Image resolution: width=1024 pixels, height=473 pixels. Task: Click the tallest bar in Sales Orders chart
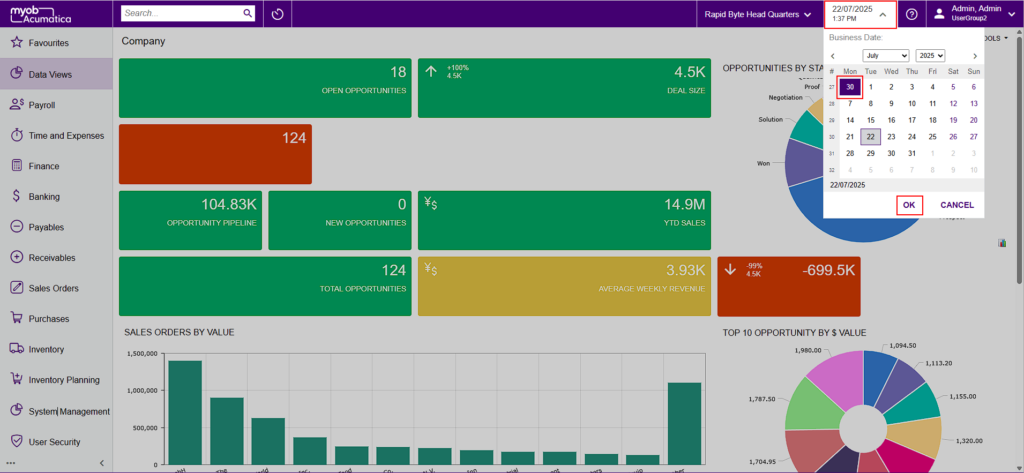pyautogui.click(x=185, y=412)
